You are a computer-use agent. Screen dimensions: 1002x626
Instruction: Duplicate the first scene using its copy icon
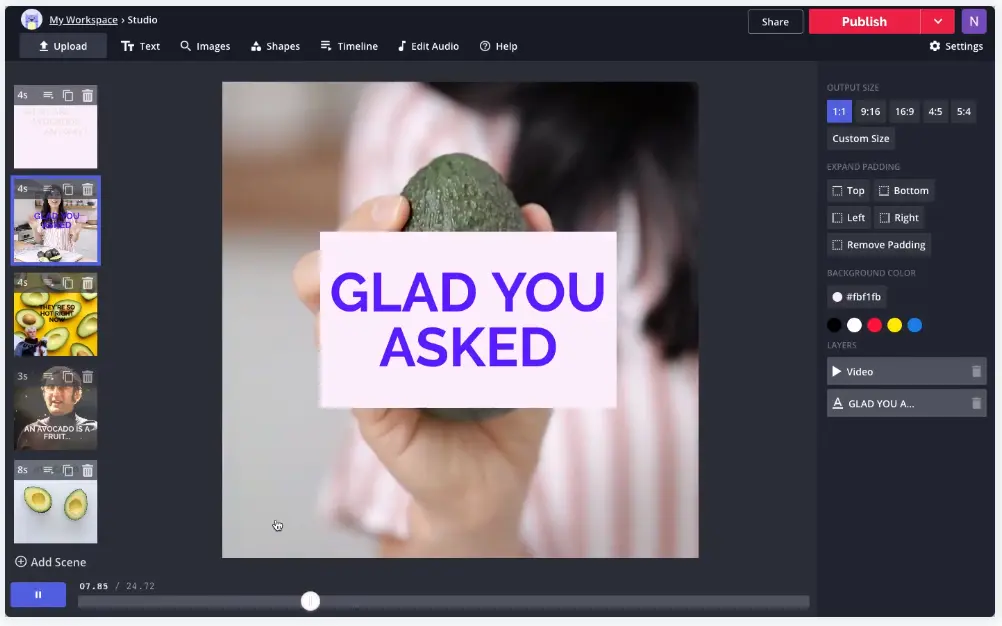68,96
